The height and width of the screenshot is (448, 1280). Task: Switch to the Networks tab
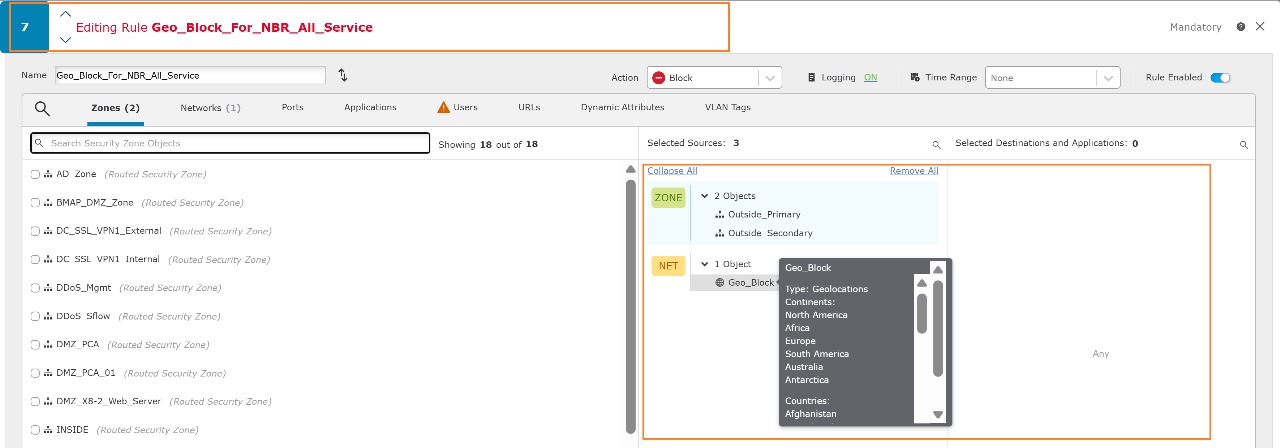click(x=210, y=108)
